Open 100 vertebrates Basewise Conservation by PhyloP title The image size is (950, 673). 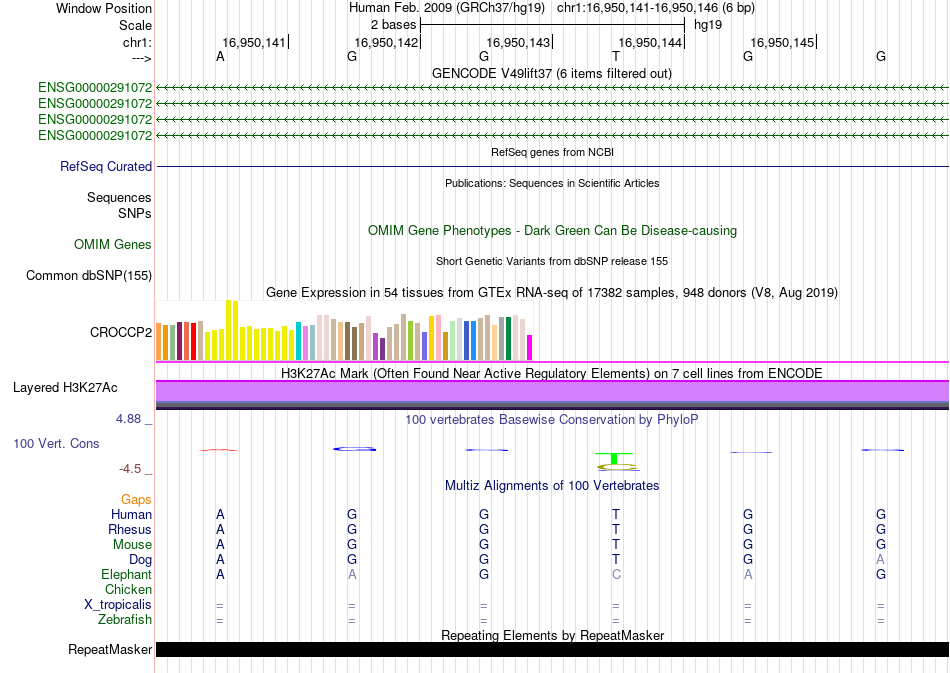tap(551, 419)
